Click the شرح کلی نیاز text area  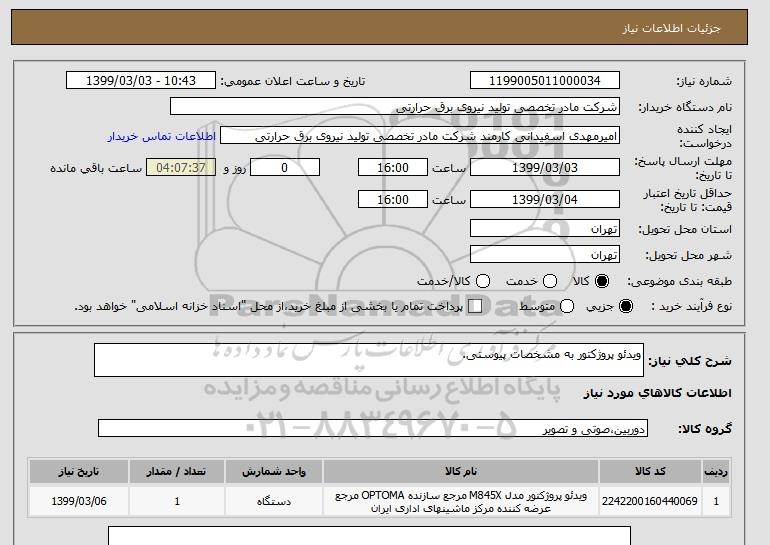(x=369, y=360)
